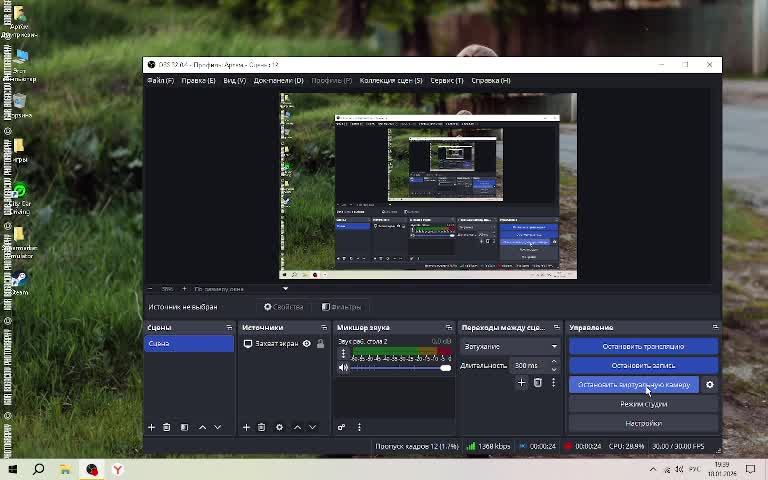The height and width of the screenshot is (480, 768).
Task: Toggle Режим студии
Action: pos(643,404)
